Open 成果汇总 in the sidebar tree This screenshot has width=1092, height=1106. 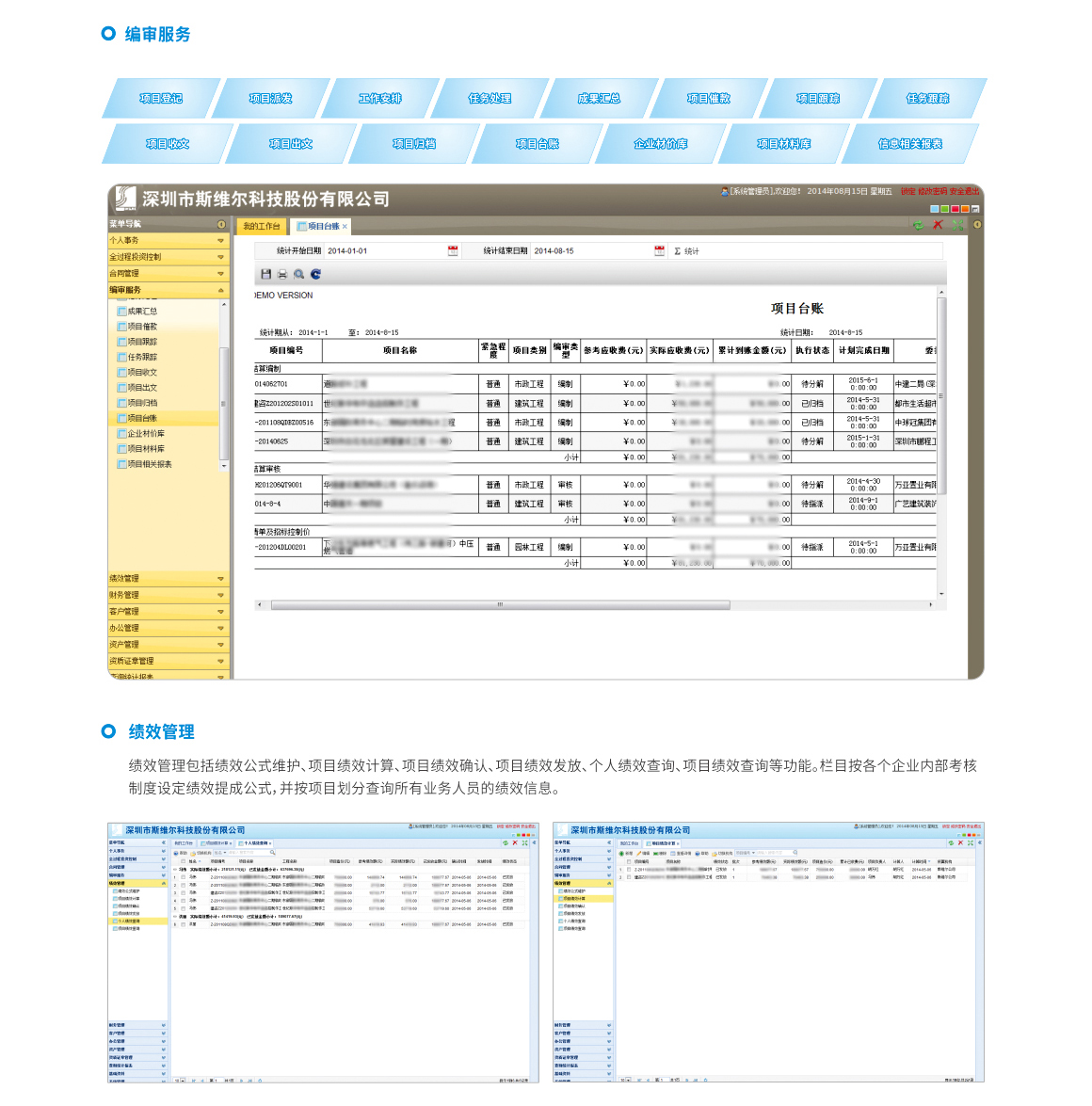point(142,312)
